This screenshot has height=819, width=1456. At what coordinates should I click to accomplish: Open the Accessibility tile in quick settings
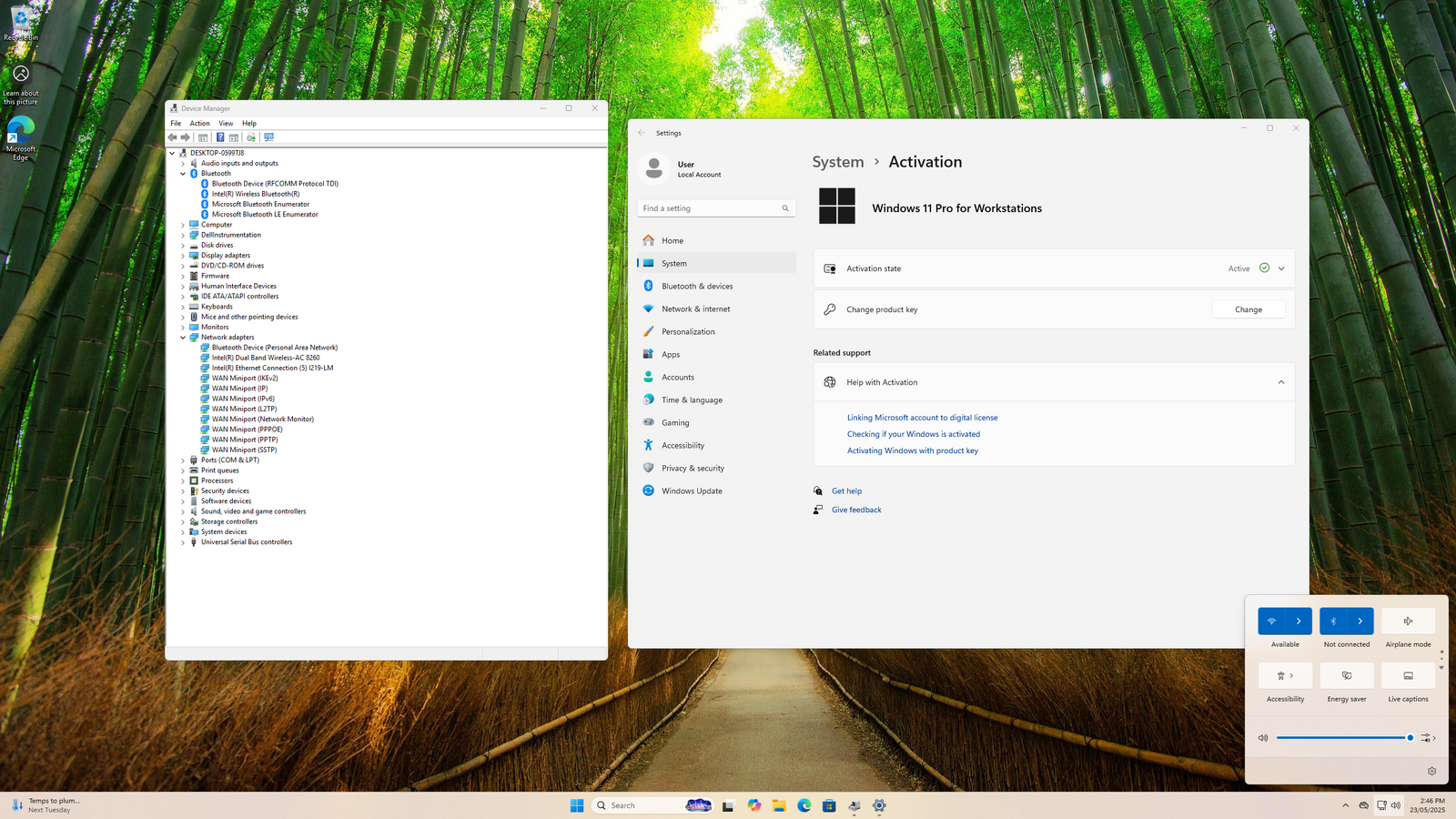pyautogui.click(x=1285, y=675)
